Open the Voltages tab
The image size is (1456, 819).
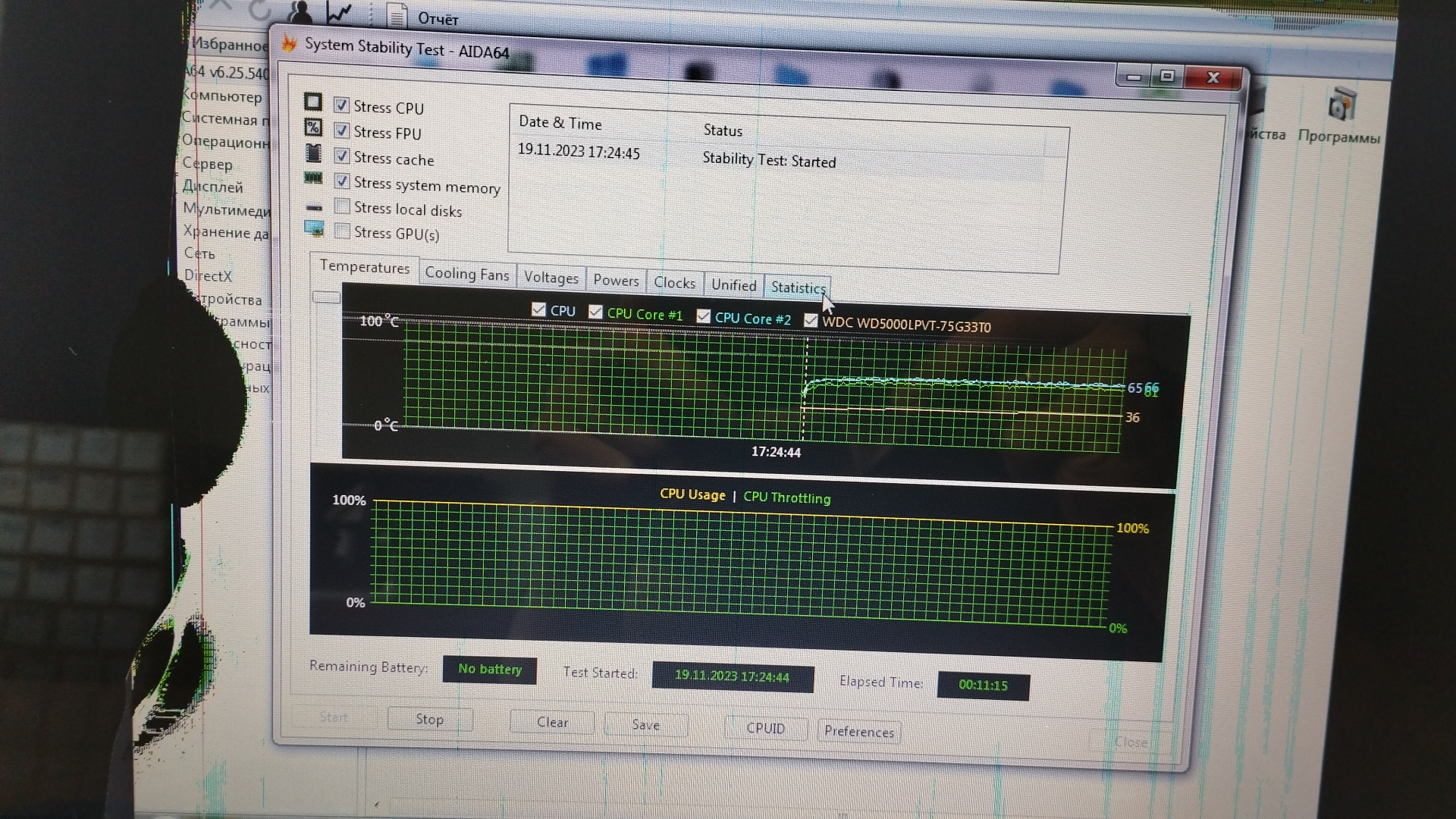click(551, 278)
